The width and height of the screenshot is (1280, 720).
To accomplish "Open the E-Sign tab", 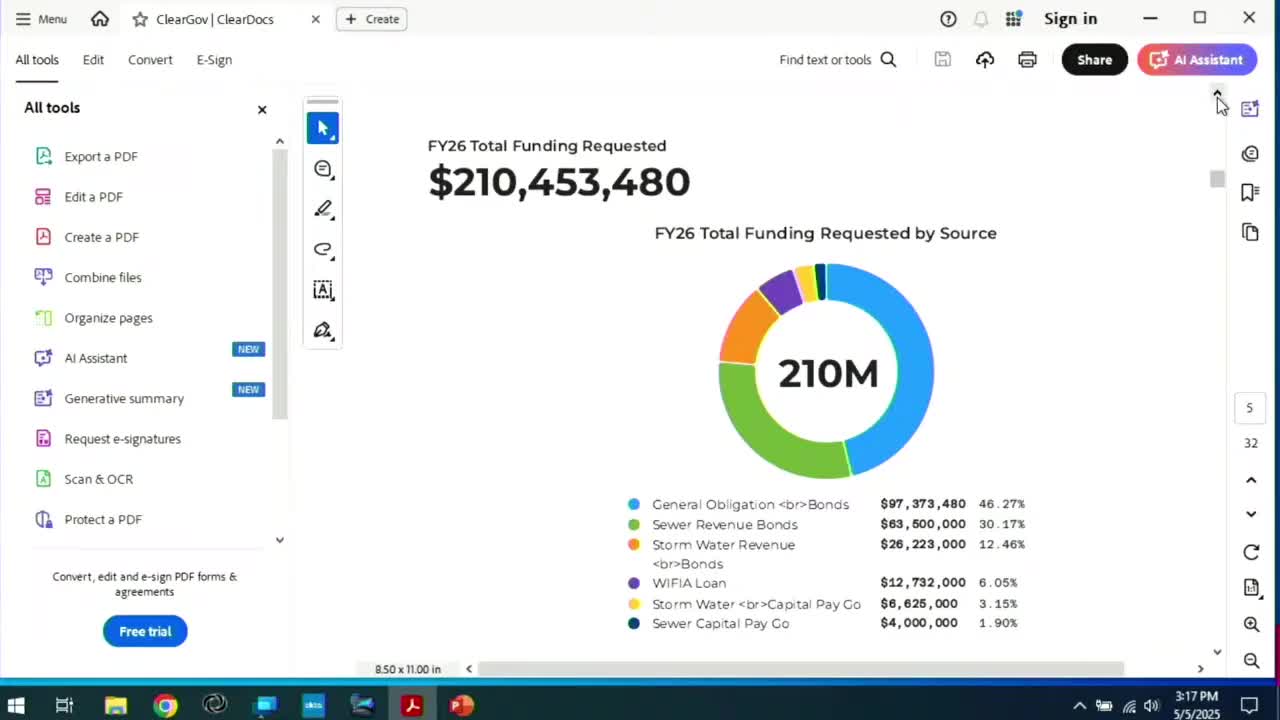I will pos(214,60).
